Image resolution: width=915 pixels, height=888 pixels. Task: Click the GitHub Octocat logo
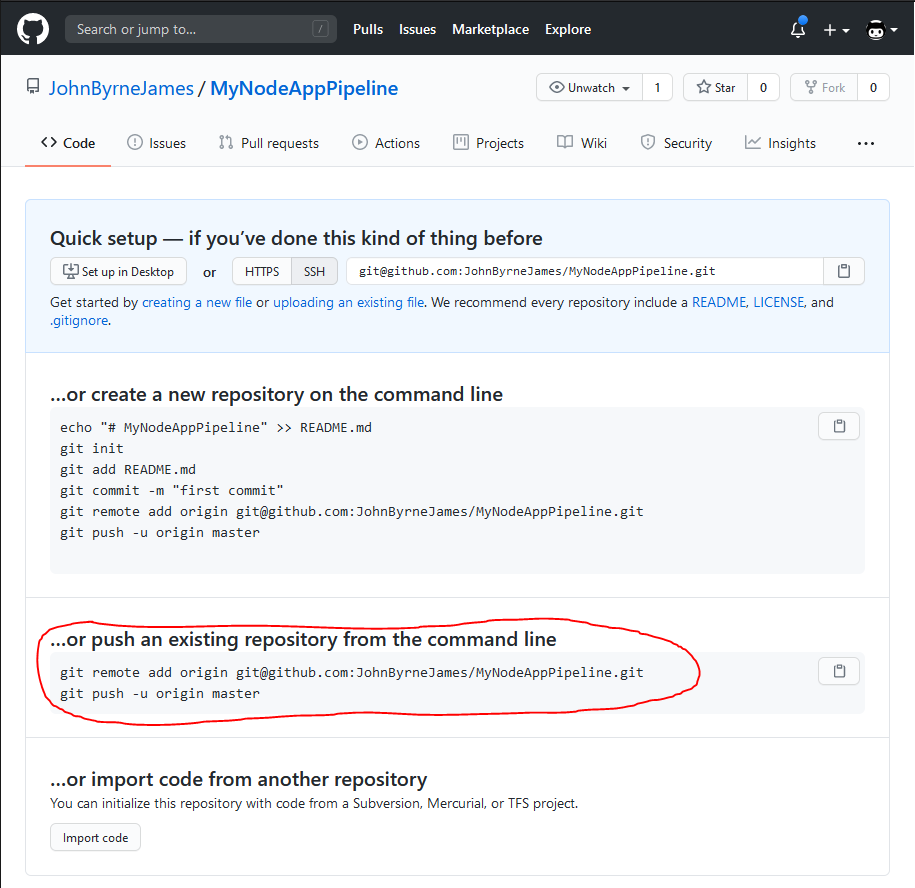click(33, 29)
